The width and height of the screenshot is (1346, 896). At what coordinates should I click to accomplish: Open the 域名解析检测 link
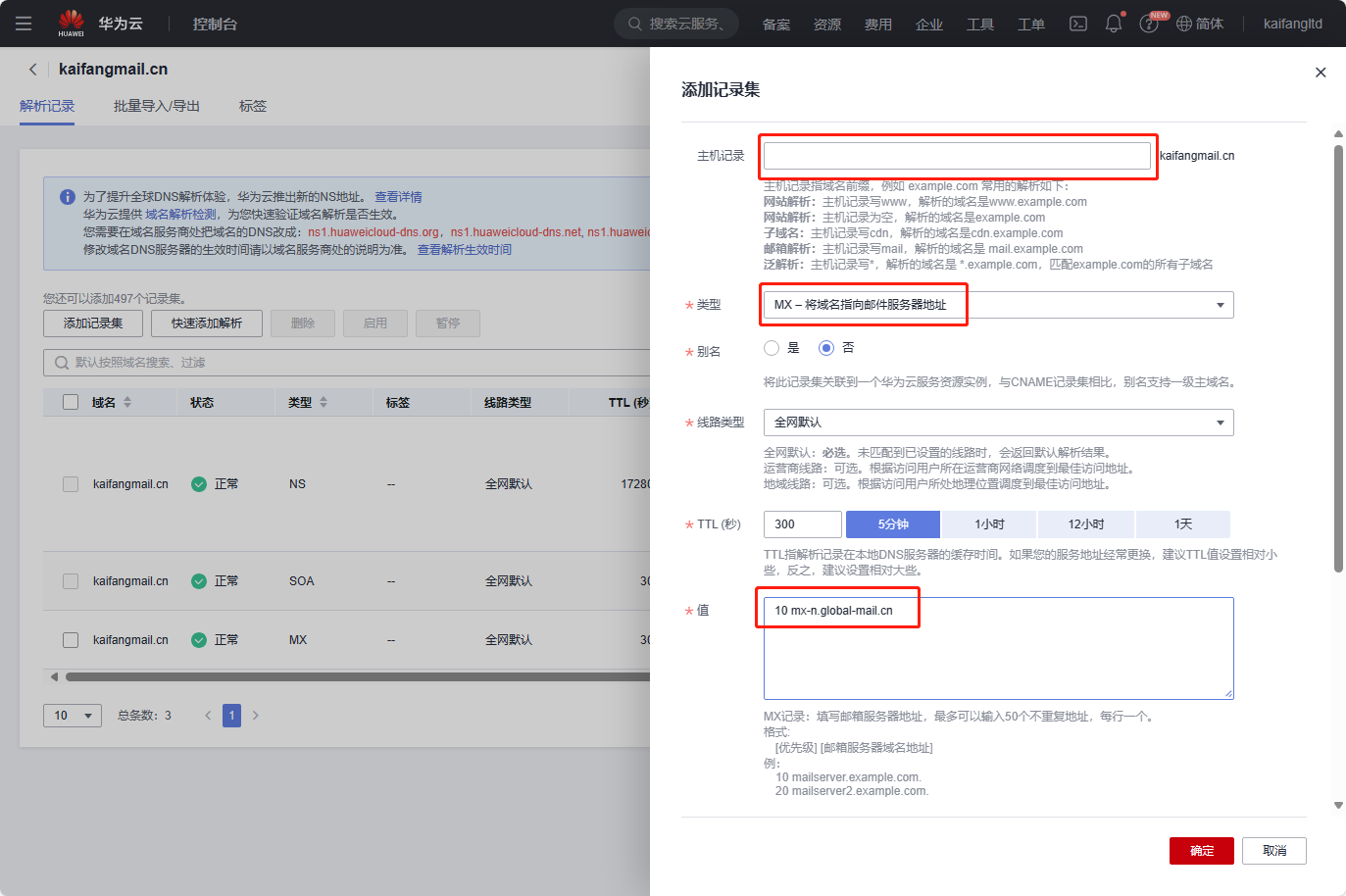coord(181,215)
